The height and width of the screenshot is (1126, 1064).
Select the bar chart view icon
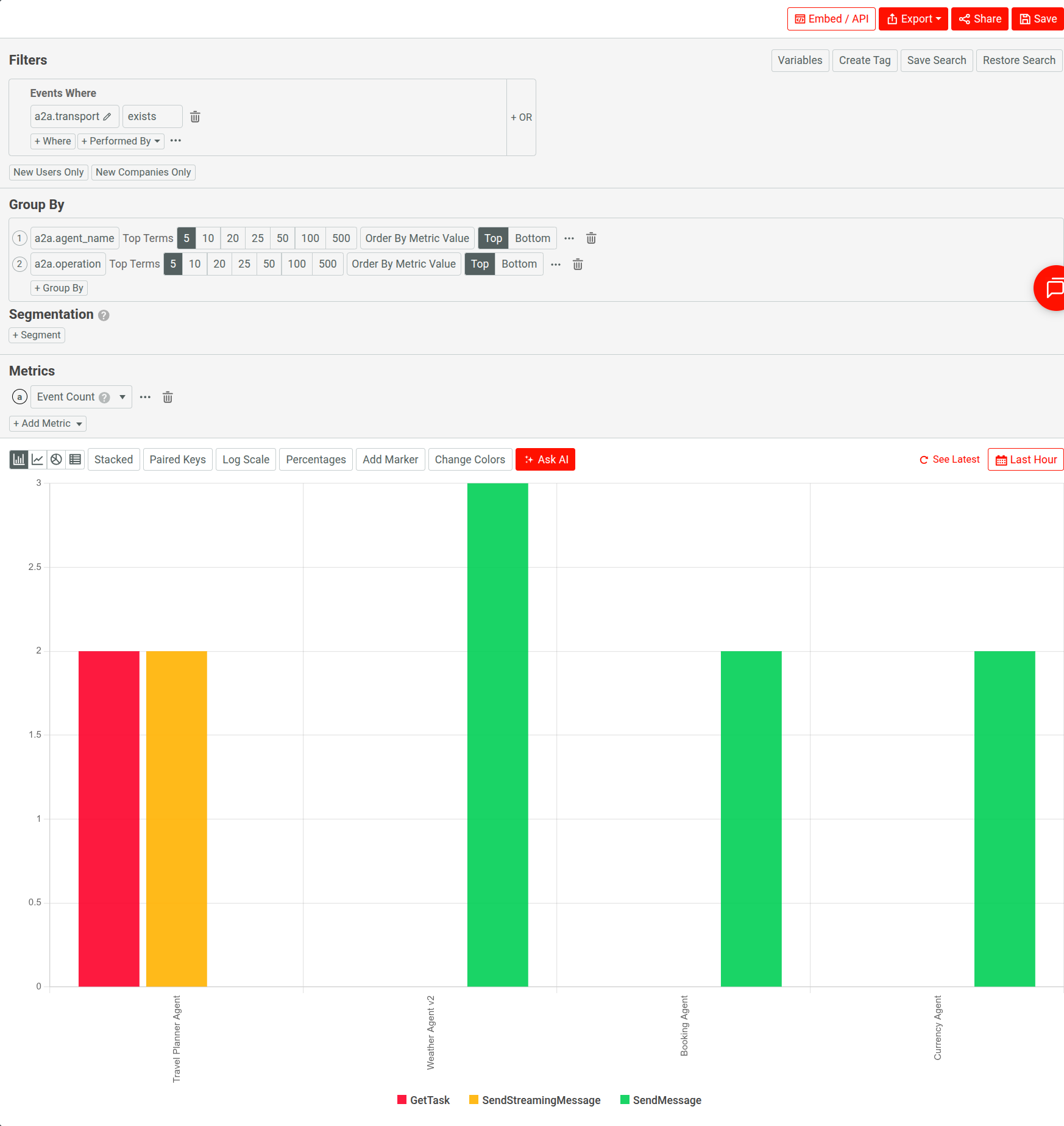click(x=19, y=460)
